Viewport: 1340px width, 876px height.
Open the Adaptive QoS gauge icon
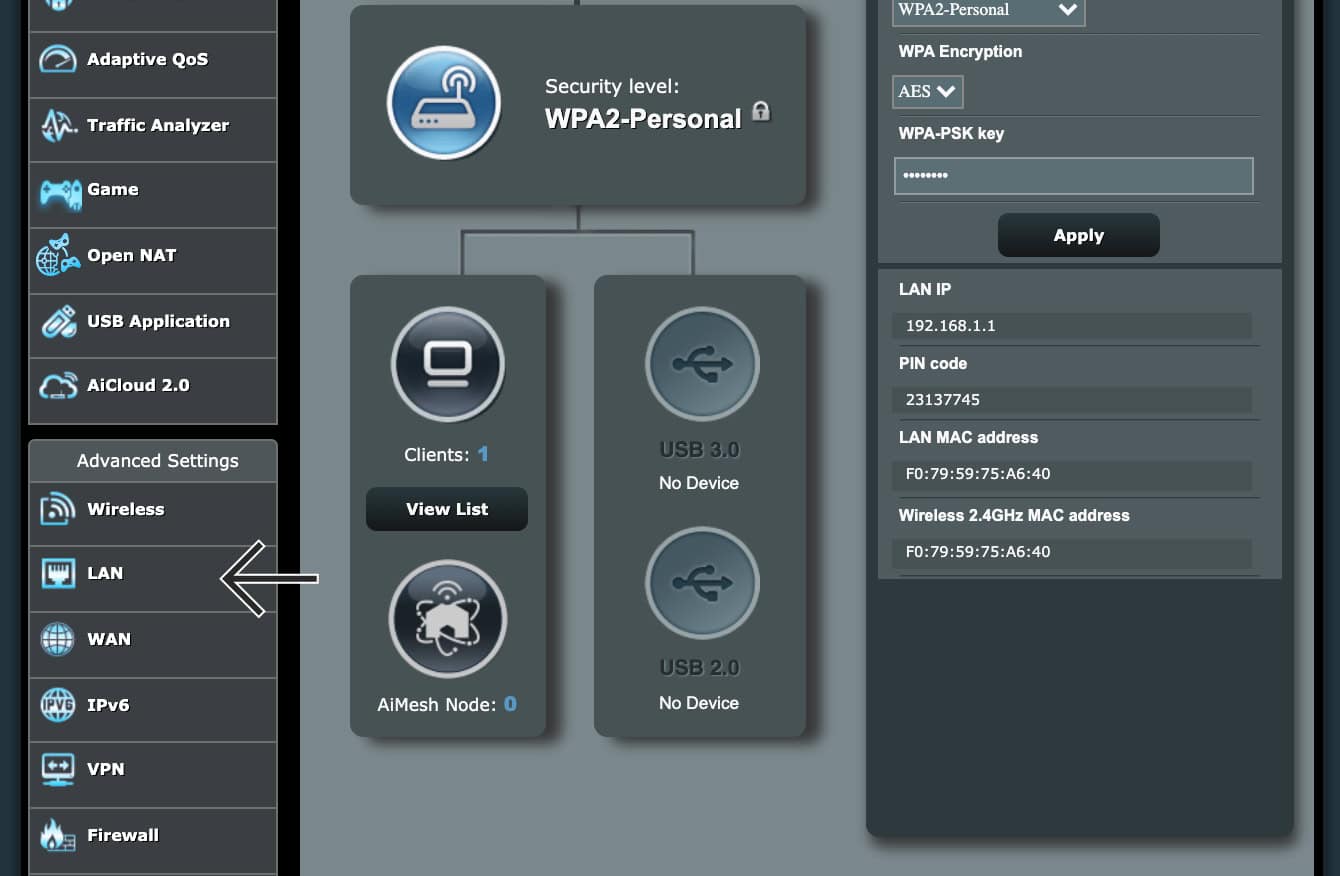tap(58, 60)
